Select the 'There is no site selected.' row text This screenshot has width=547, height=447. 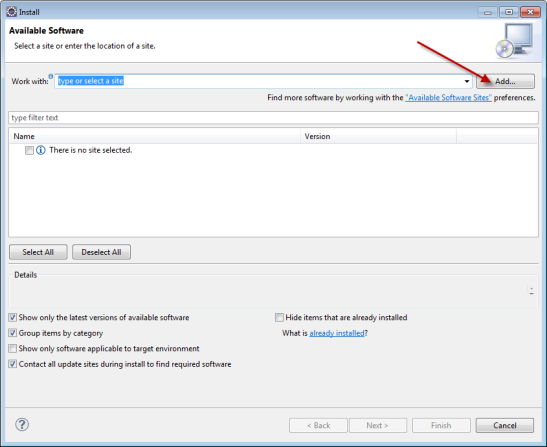pyautogui.click(x=91, y=150)
